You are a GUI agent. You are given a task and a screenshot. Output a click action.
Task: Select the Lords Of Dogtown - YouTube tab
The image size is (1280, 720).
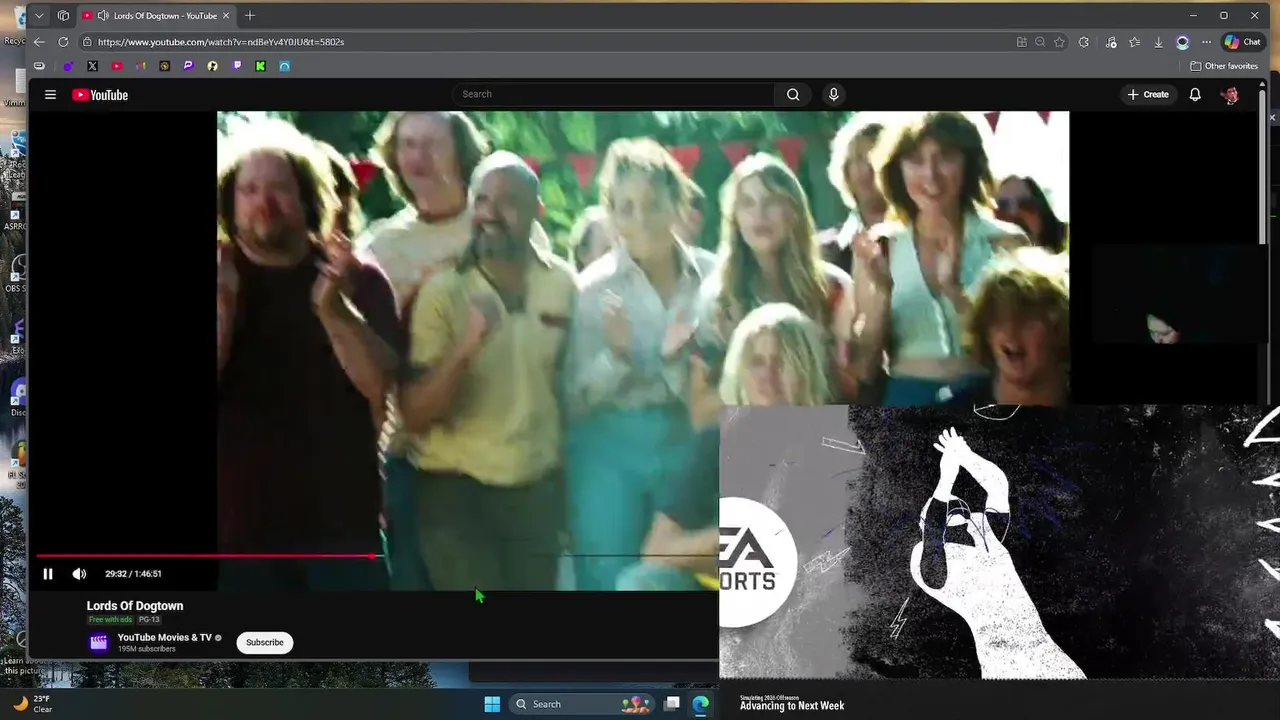[156, 16]
